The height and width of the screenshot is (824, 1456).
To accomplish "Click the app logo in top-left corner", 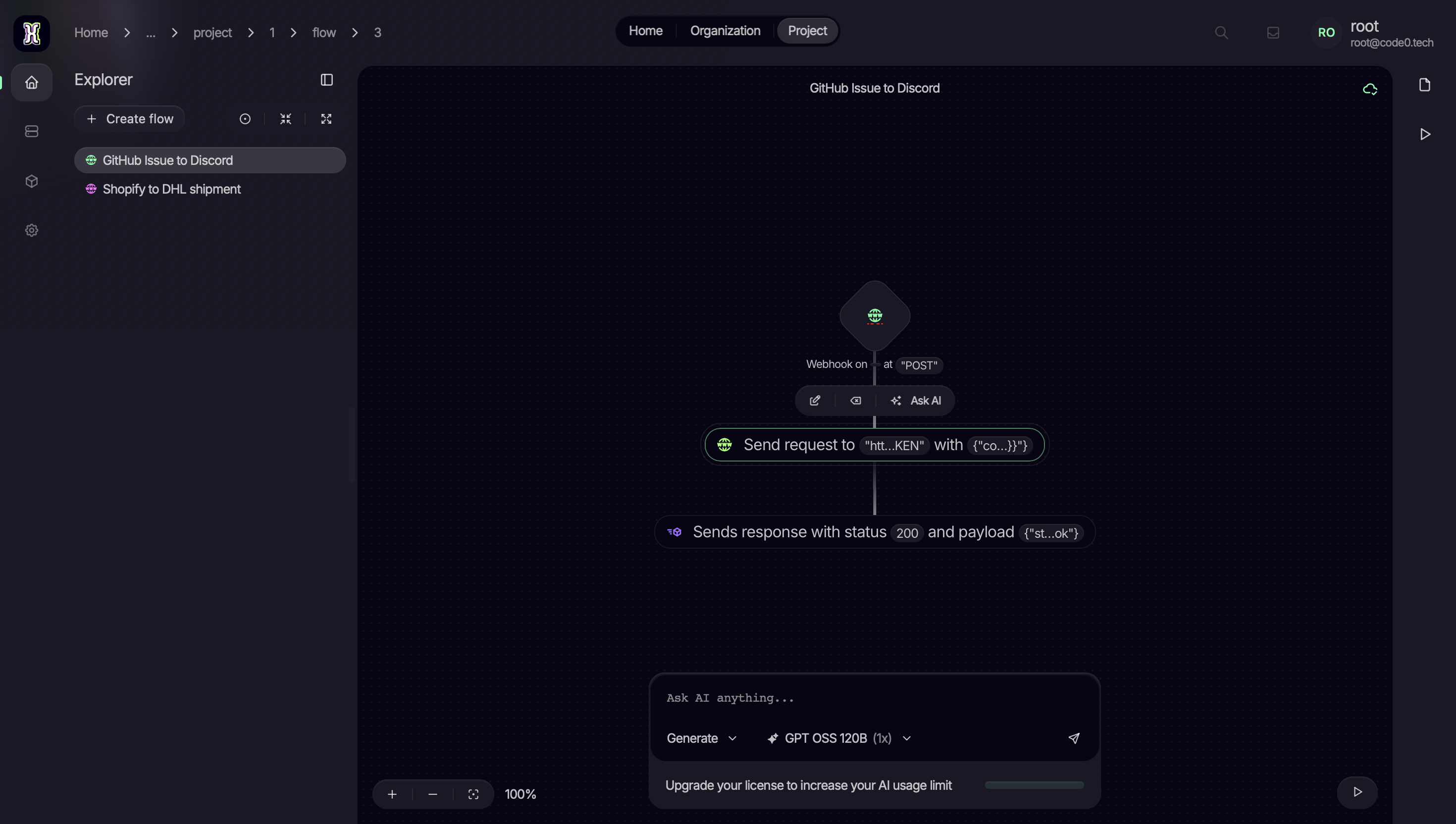I will tap(32, 33).
